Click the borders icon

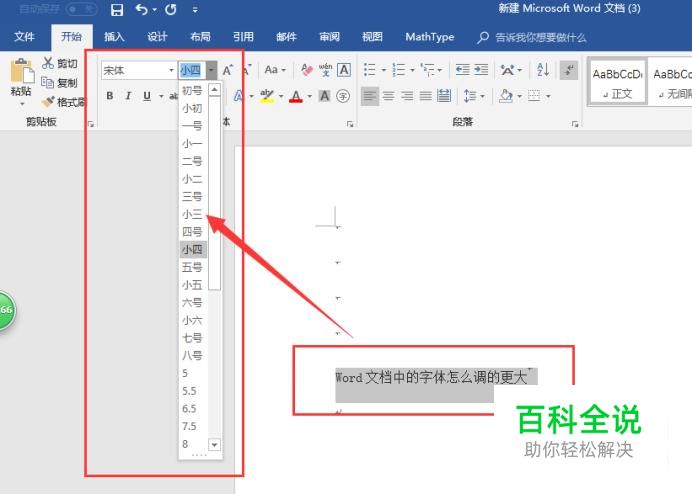[534, 96]
